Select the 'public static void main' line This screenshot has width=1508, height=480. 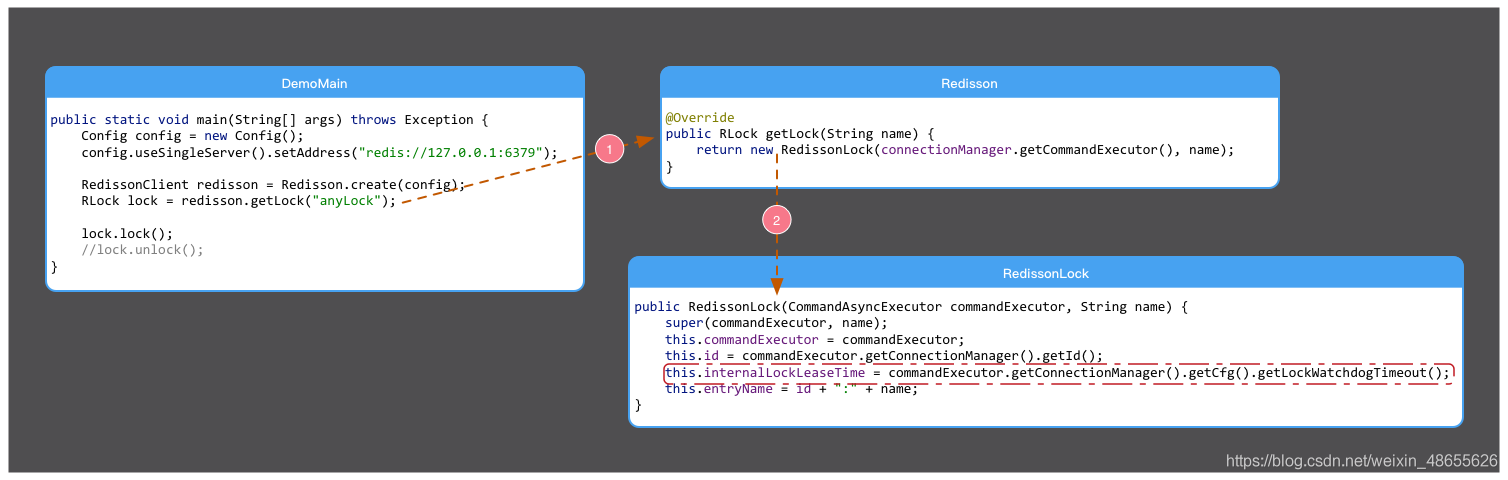tap(269, 120)
